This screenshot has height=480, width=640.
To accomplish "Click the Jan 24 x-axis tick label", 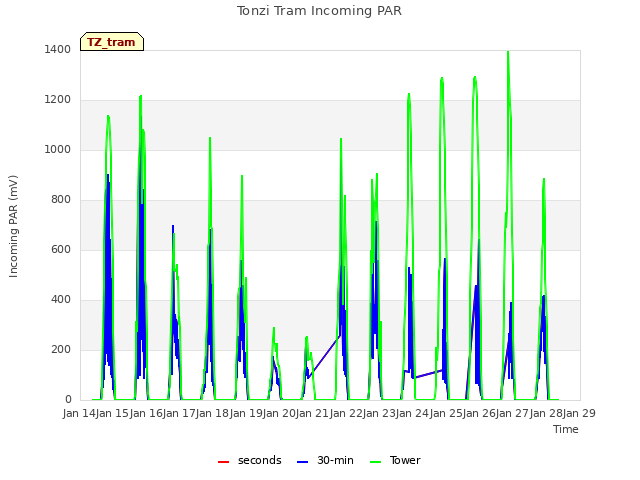I will [x=412, y=413].
